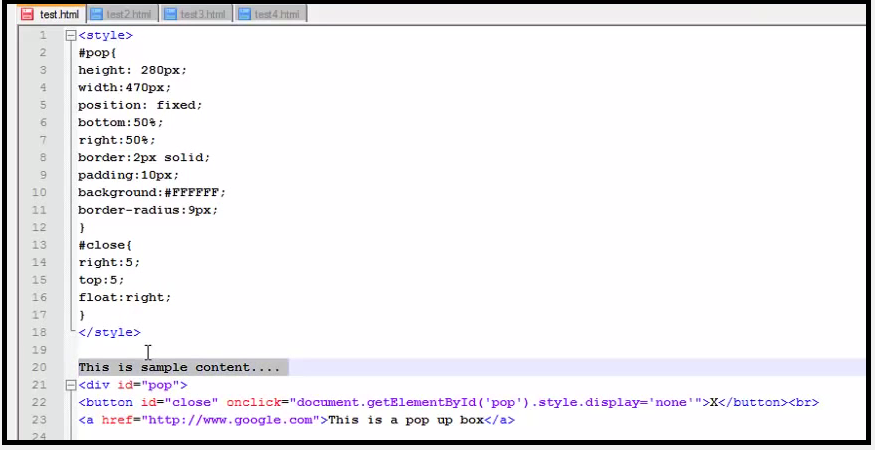This screenshot has height=450, width=875.
Task: Click the closing '</style>' tag
Action: (x=109, y=332)
